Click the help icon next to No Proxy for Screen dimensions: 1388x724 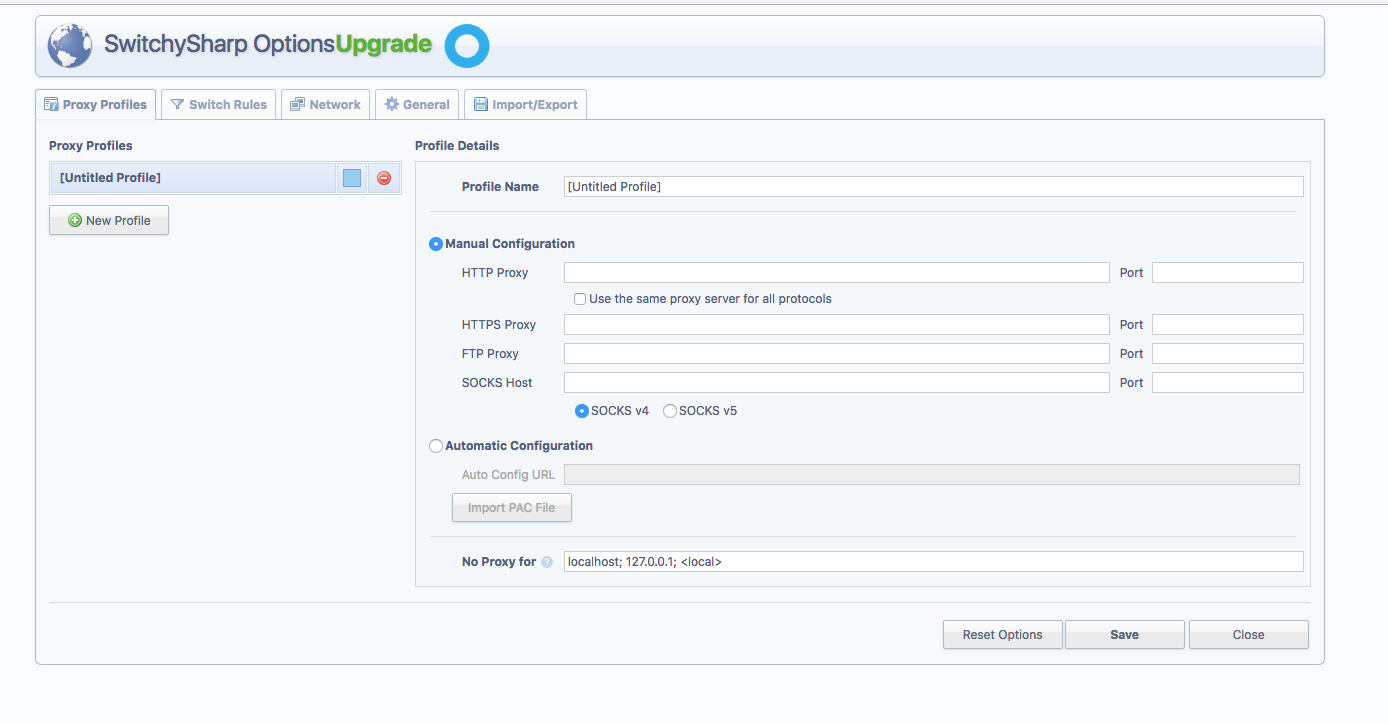click(547, 562)
